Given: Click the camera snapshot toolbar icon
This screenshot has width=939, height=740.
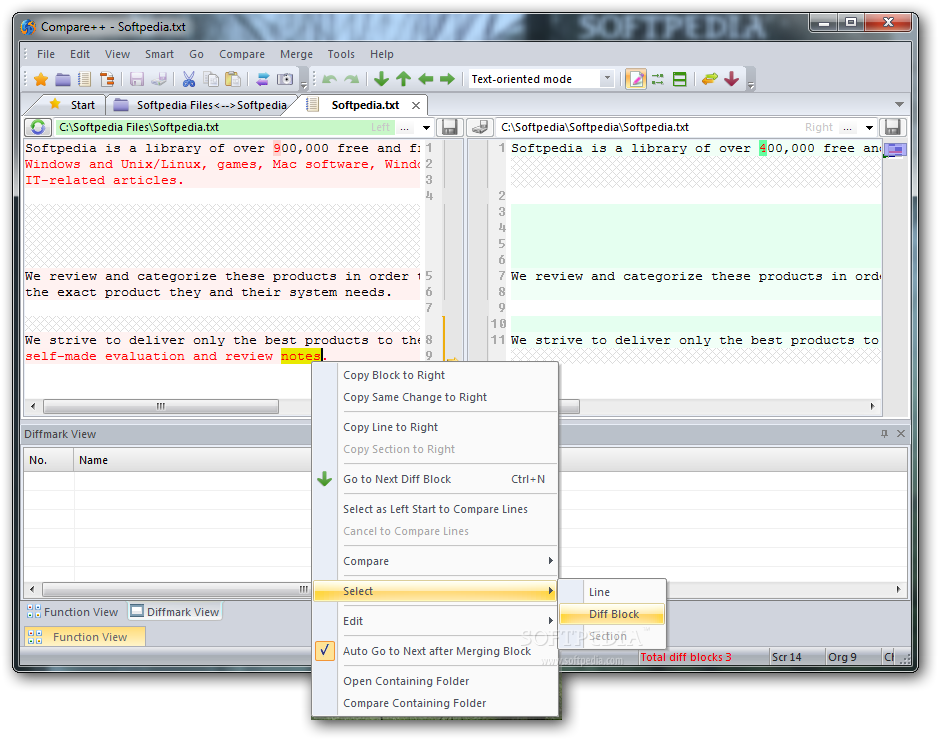Looking at the screenshot, I should (284, 79).
